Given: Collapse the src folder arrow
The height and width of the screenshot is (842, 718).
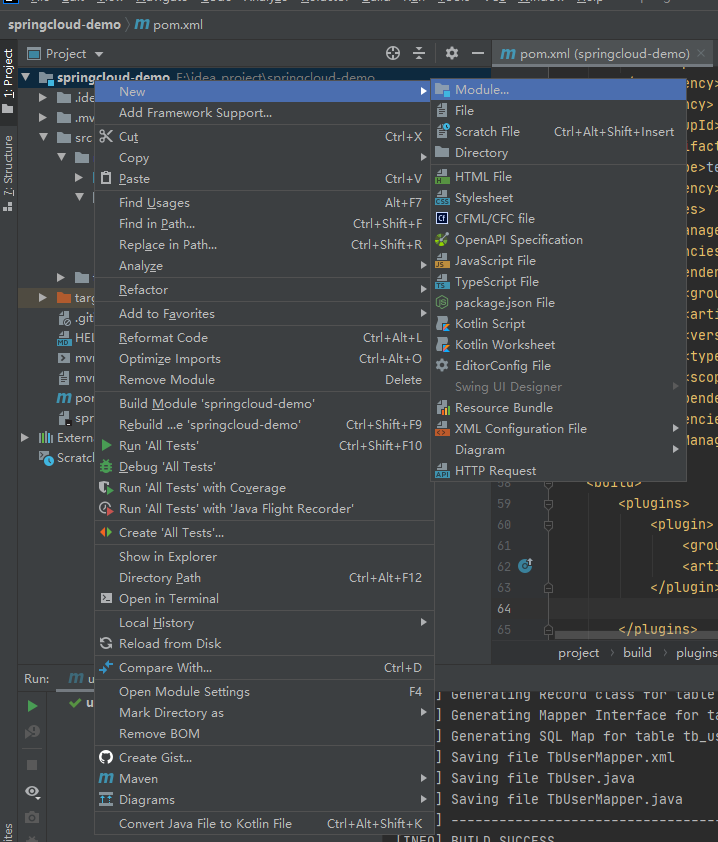Looking at the screenshot, I should pyautogui.click(x=43, y=137).
